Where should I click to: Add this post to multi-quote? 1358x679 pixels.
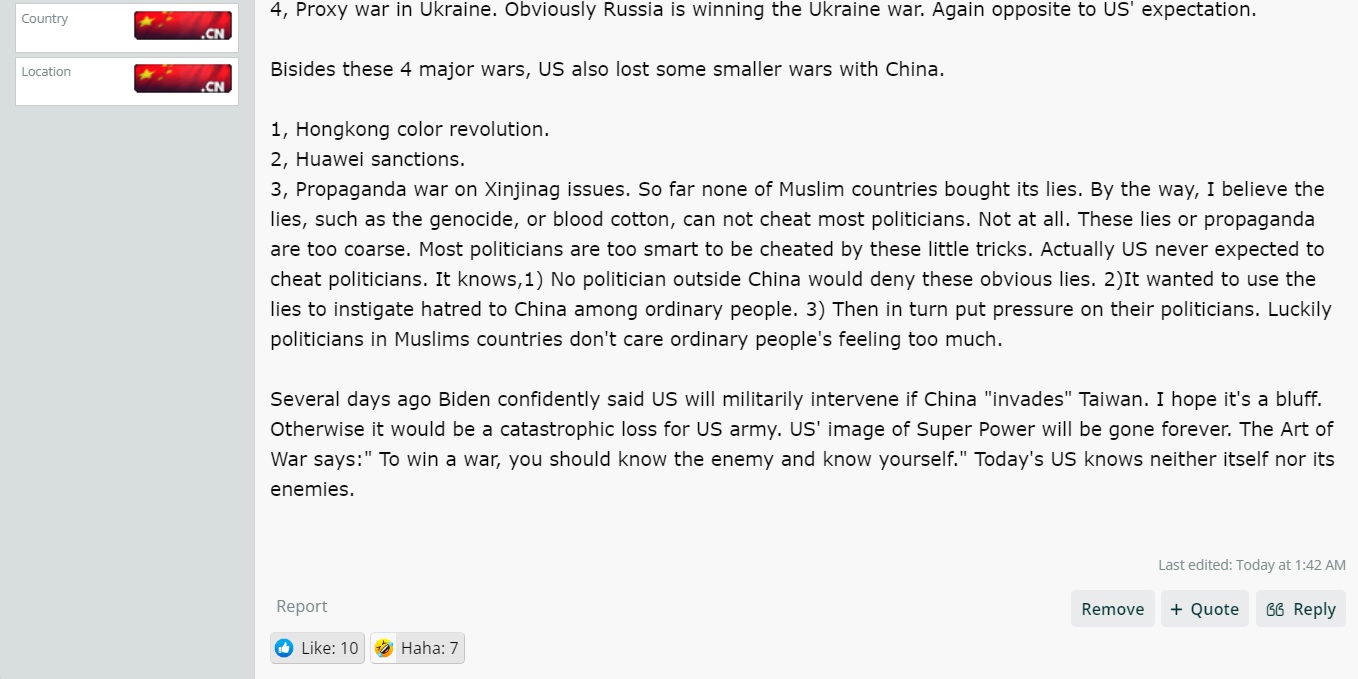1204,609
